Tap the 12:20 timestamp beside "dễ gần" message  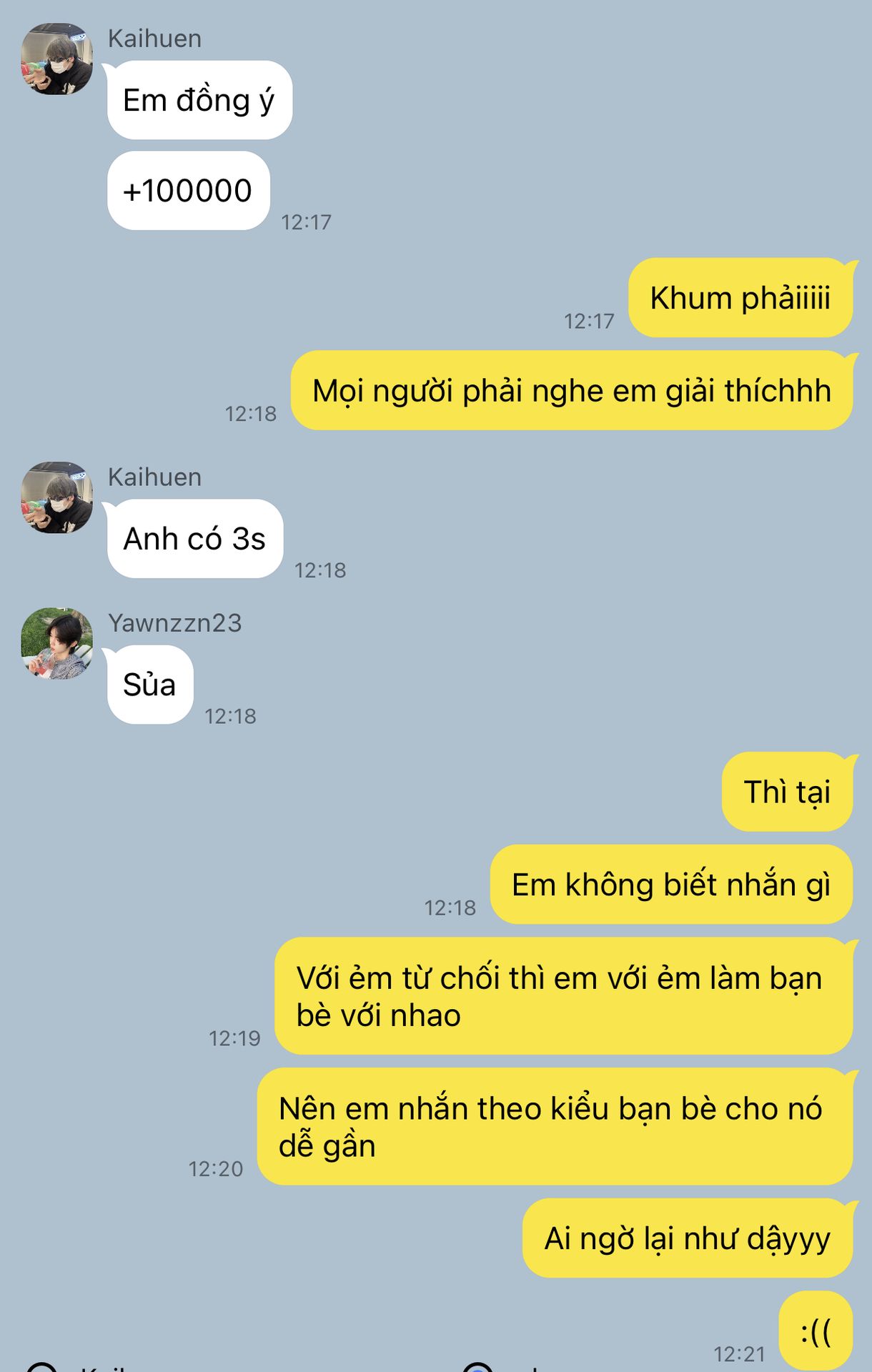click(216, 1169)
